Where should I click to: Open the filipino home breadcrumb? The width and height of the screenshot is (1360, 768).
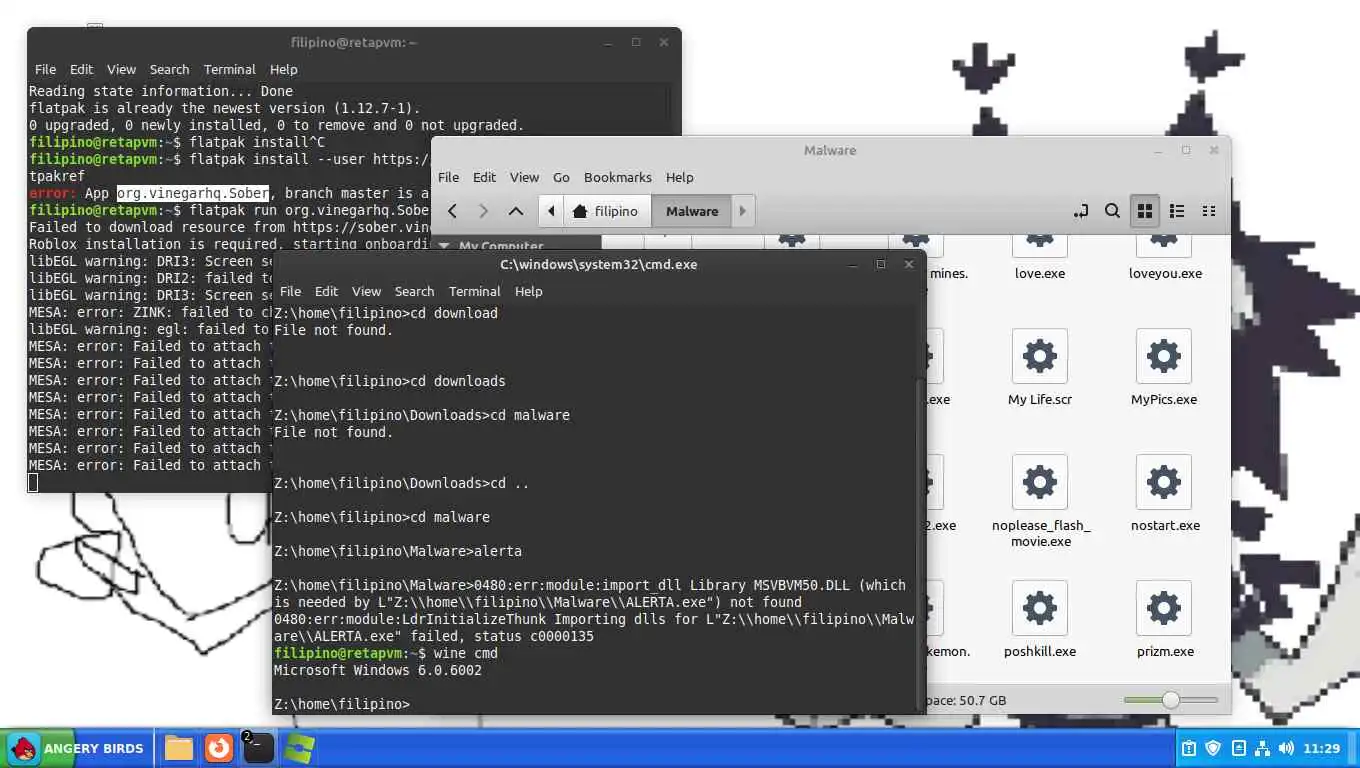pos(606,211)
